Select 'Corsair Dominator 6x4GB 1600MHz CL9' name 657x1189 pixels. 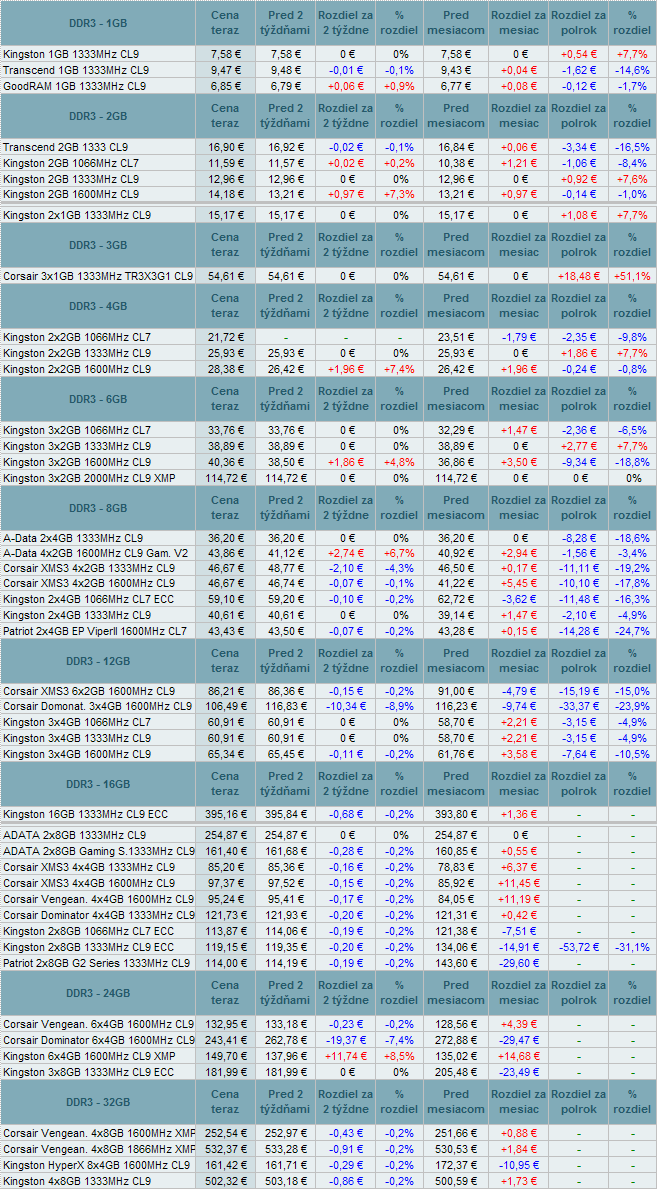98,1040
